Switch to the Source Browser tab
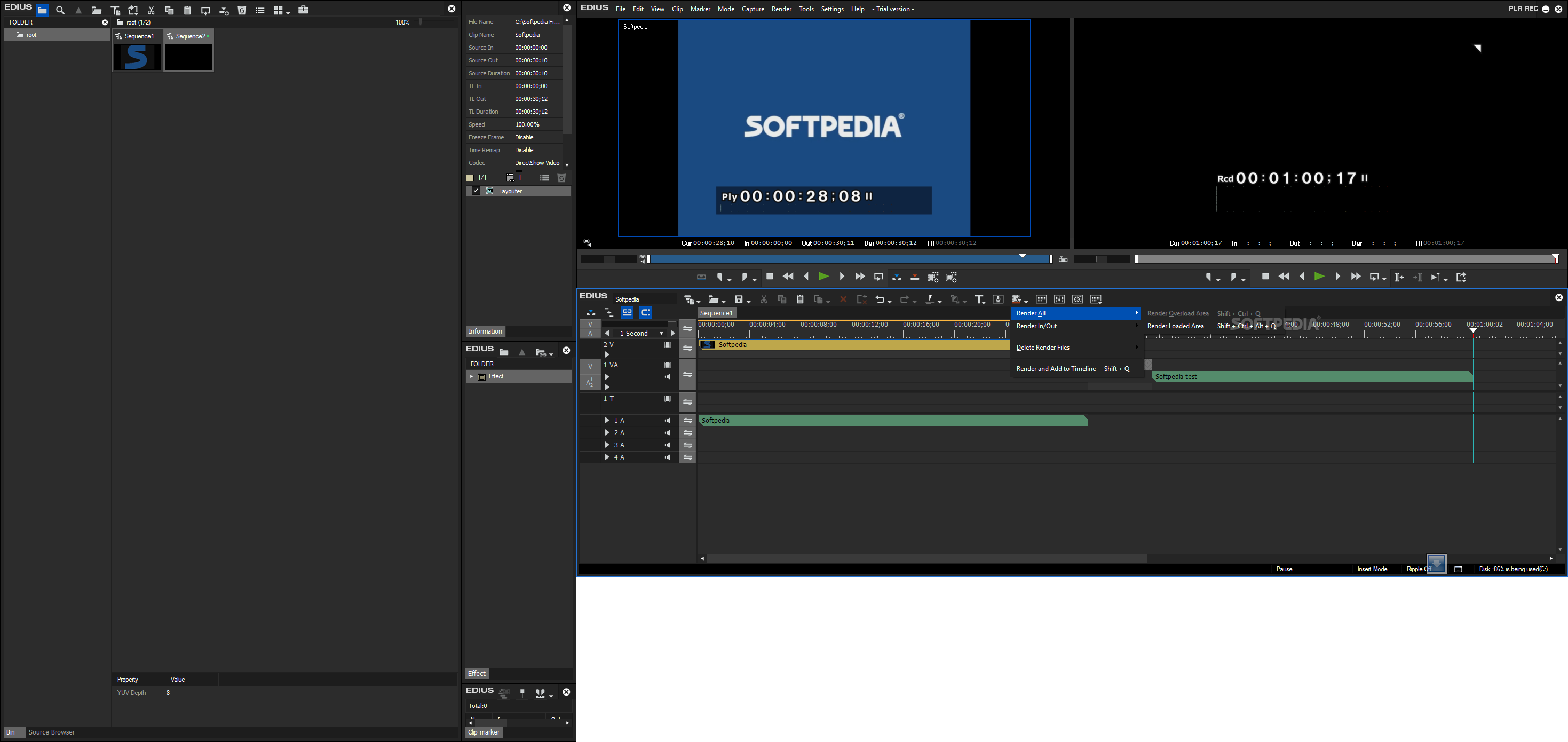Viewport: 1568px width, 742px height. click(52, 732)
